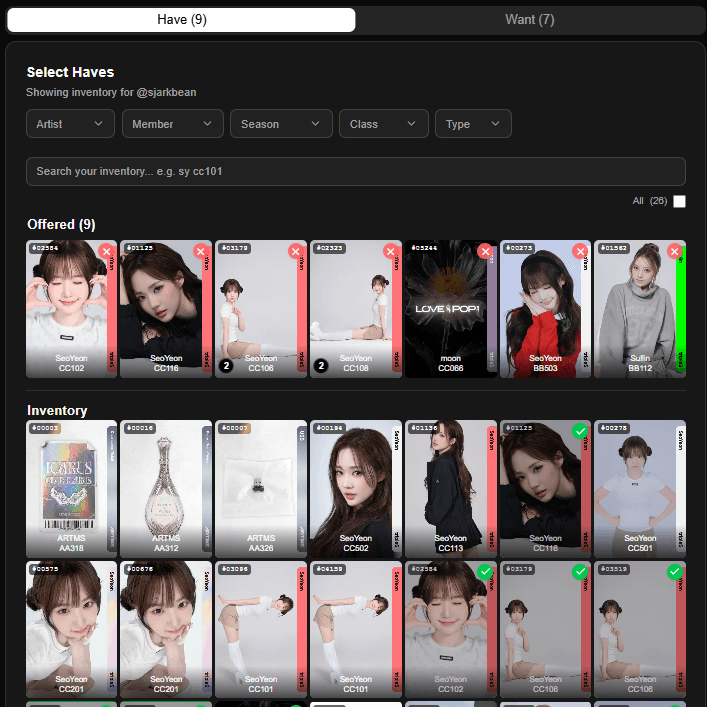Select inventory card SeoYeon CC201 #00575
The width and height of the screenshot is (707, 707).
click(71, 630)
